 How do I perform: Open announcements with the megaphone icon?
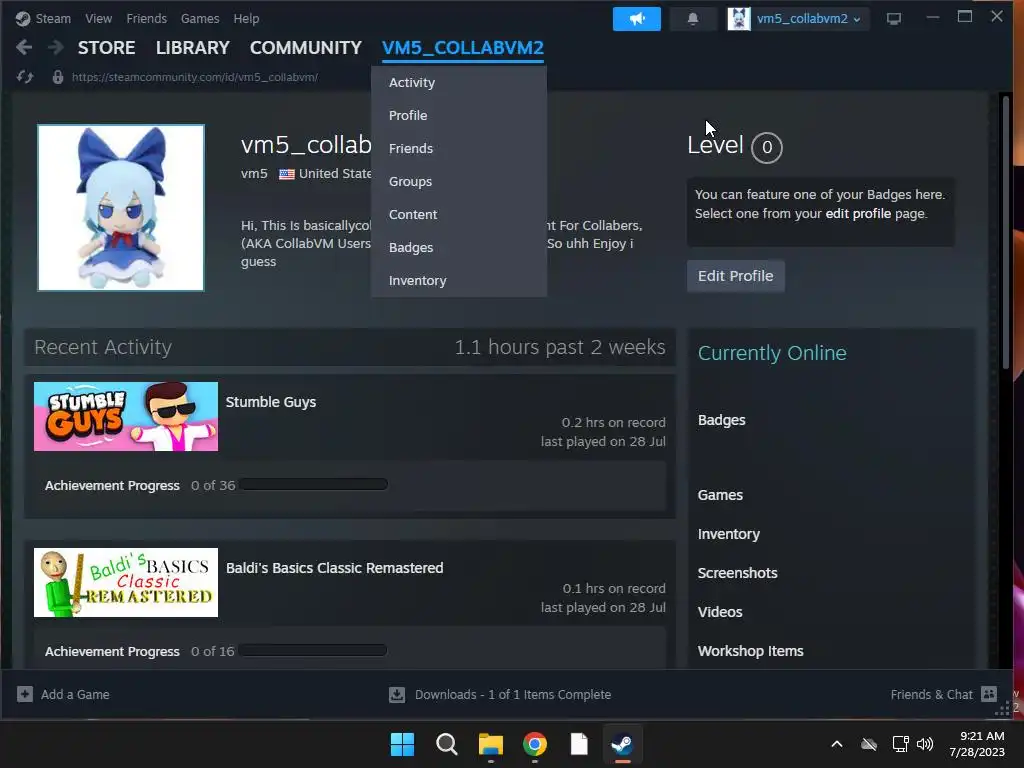pos(636,19)
